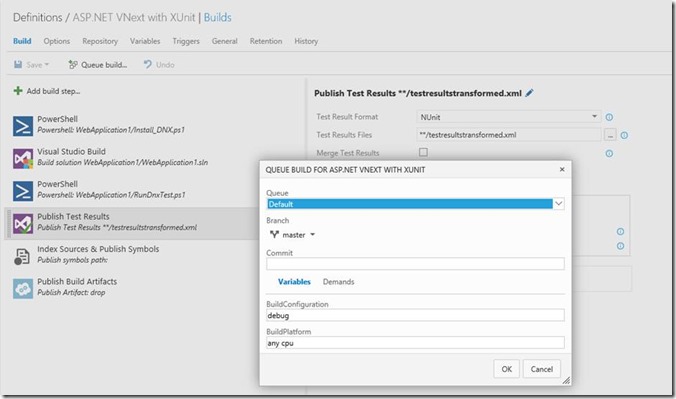Click the PowerShell icon for RunDnxTest.ps1 step
Image resolution: width=676 pixels, height=399 pixels.
23,191
